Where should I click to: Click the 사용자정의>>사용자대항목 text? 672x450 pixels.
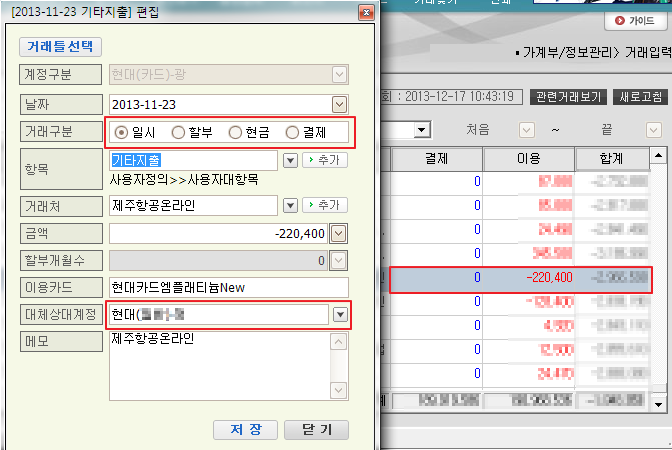click(x=184, y=180)
